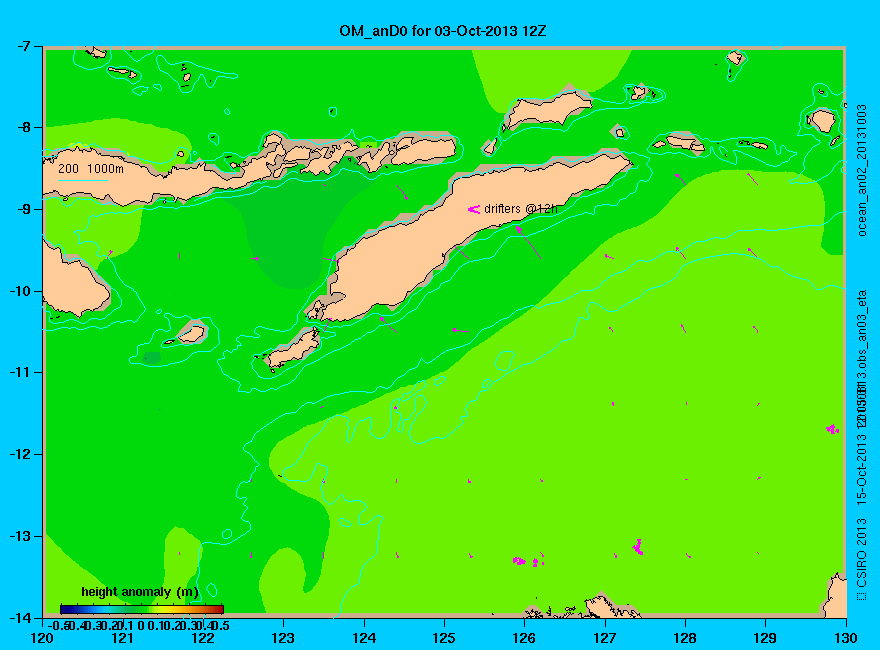
Task: Click the '0.5' label at colorbar right end
Action: pyautogui.click(x=221, y=625)
